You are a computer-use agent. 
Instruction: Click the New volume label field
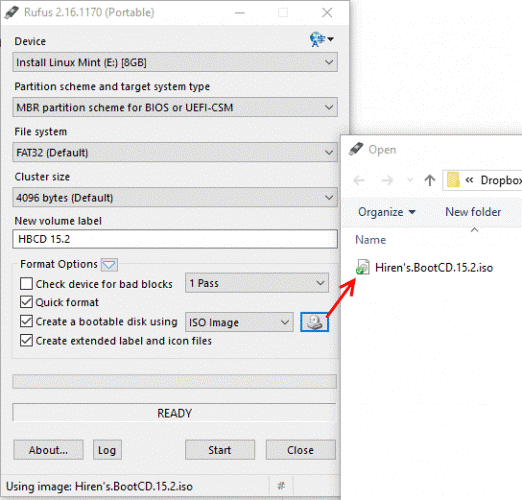(175, 239)
